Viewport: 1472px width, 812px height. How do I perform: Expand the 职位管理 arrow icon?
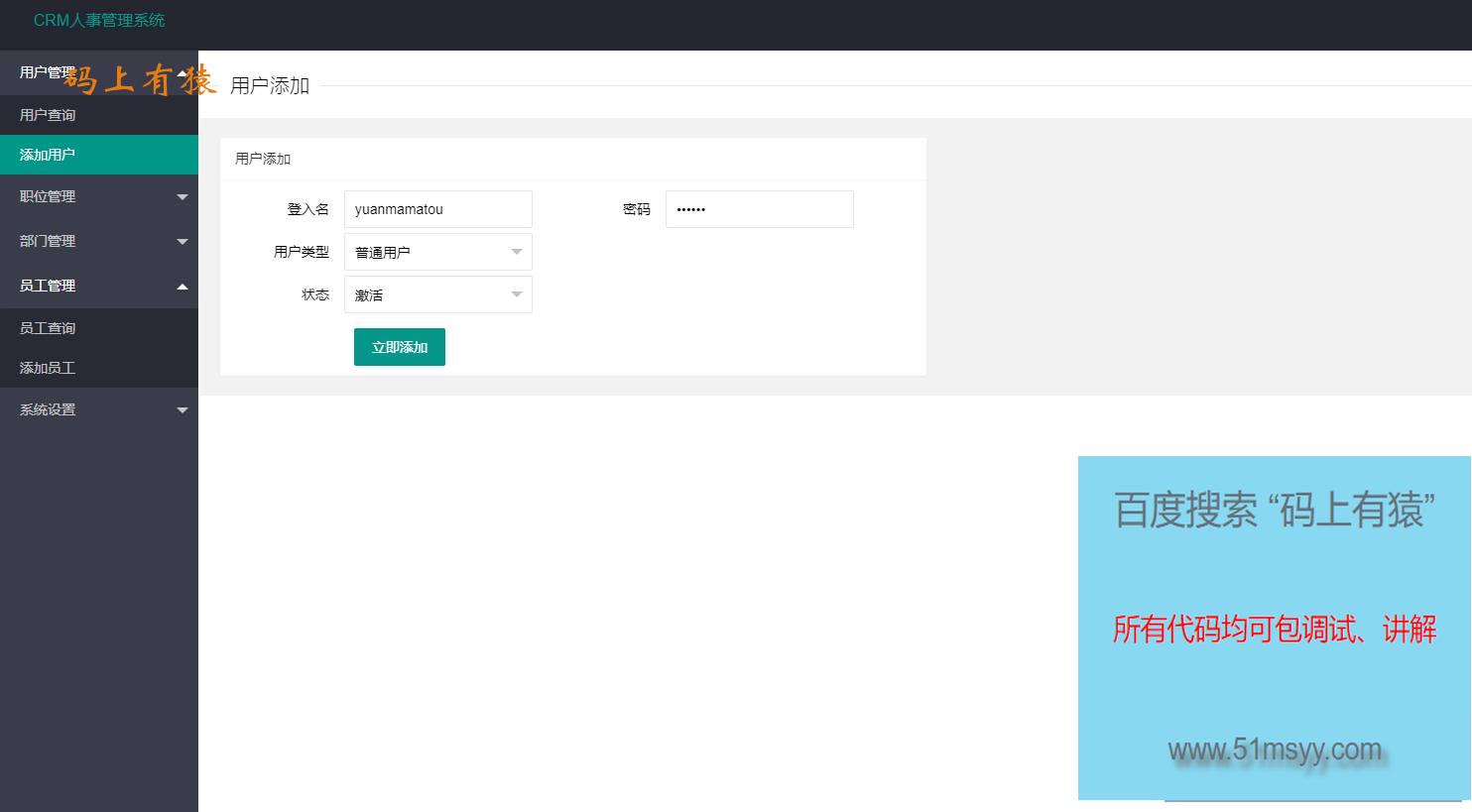[x=183, y=197]
